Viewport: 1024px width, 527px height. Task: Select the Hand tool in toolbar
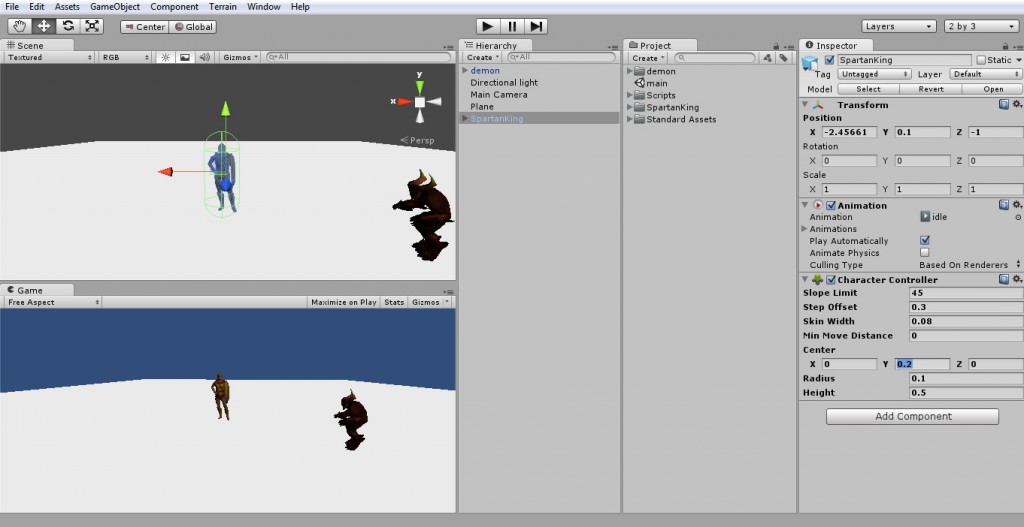coord(19,26)
